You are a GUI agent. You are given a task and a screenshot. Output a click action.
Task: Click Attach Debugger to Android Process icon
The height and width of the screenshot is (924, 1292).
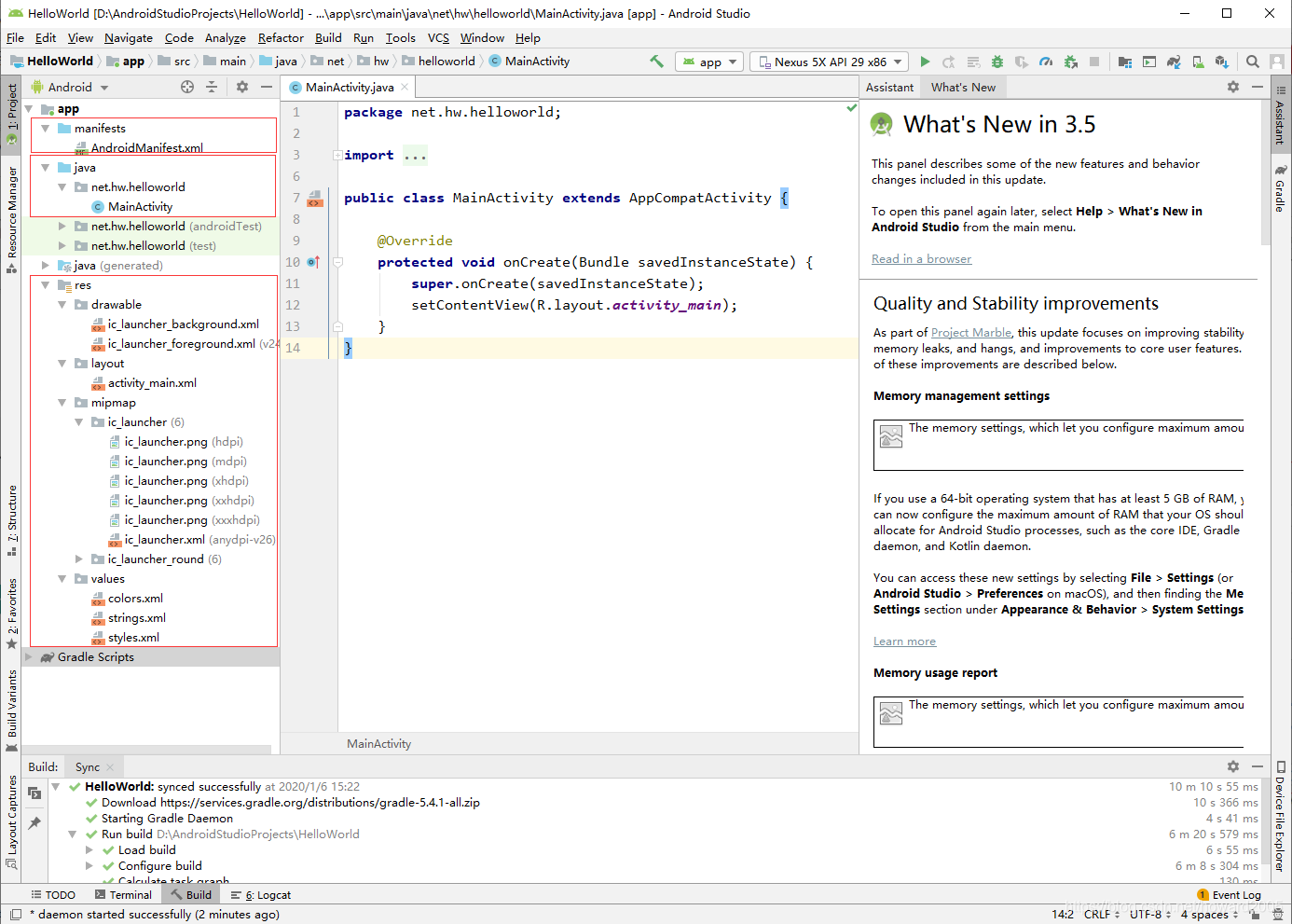1070,62
